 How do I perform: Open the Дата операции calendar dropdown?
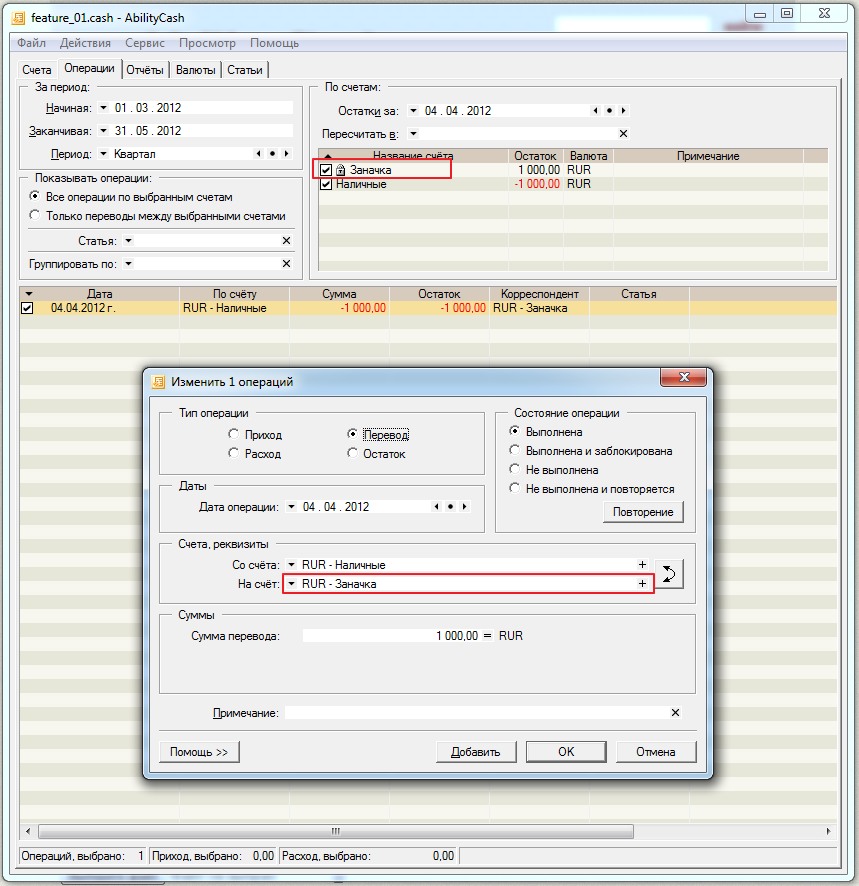pos(291,507)
